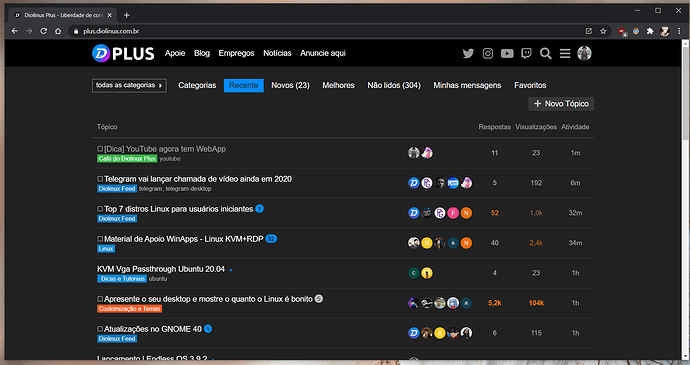Tick checkbox for Apresente o seu desktop topic
This screenshot has width=690, height=365.
point(100,299)
